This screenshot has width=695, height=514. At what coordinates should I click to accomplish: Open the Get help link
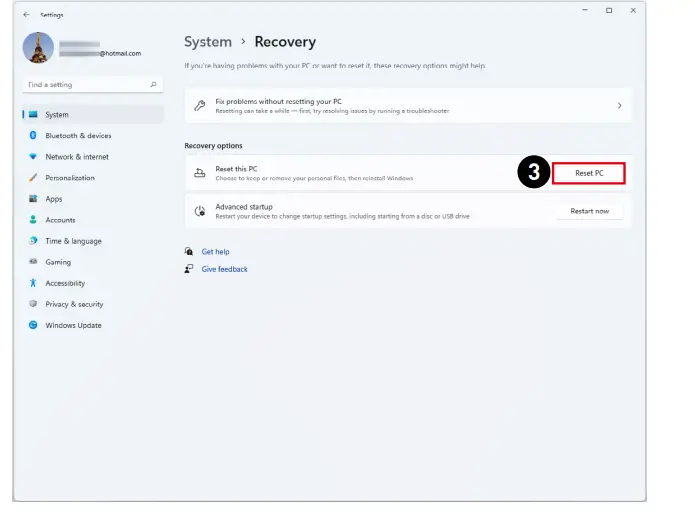(215, 252)
